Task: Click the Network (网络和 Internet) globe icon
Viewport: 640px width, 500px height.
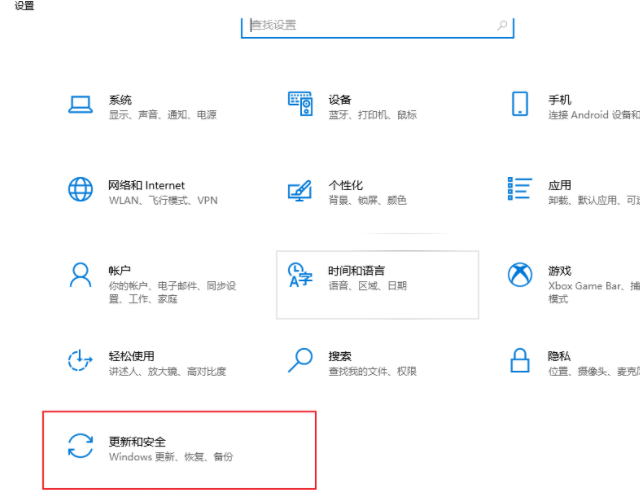Action: click(80, 190)
